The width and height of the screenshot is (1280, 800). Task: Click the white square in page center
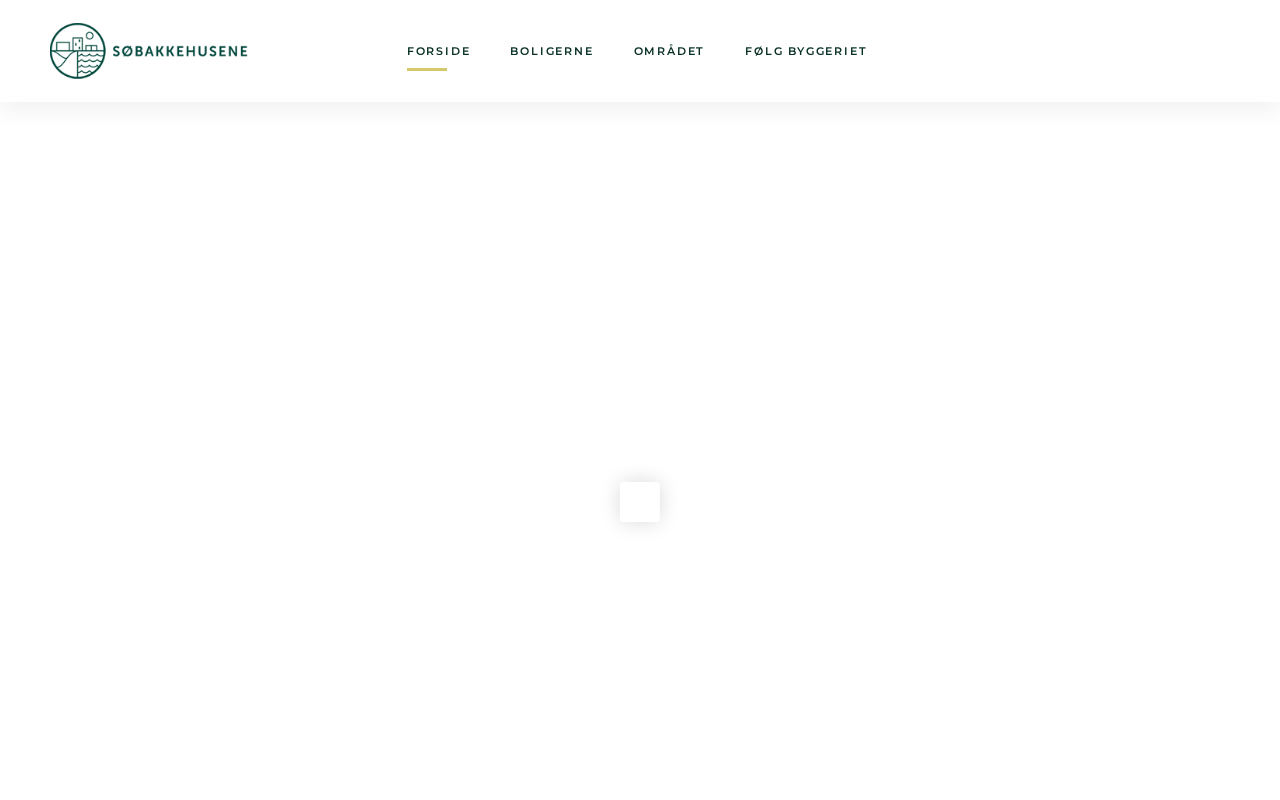[640, 502]
